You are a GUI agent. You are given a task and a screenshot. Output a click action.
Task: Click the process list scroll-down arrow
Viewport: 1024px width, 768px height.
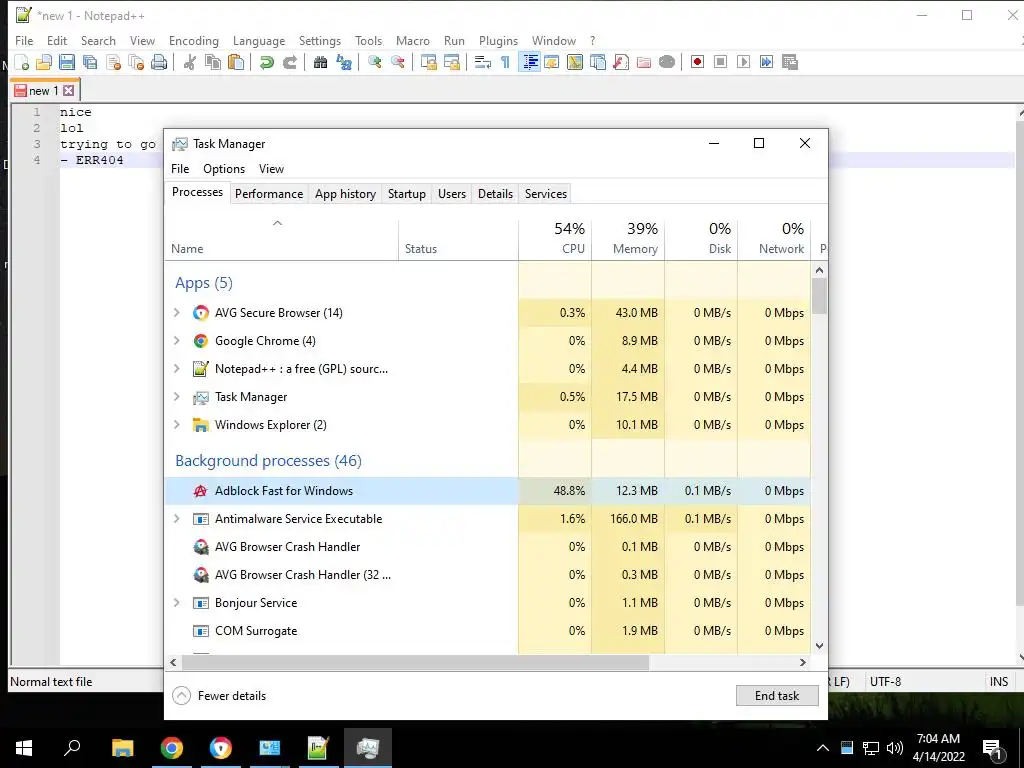(820, 646)
